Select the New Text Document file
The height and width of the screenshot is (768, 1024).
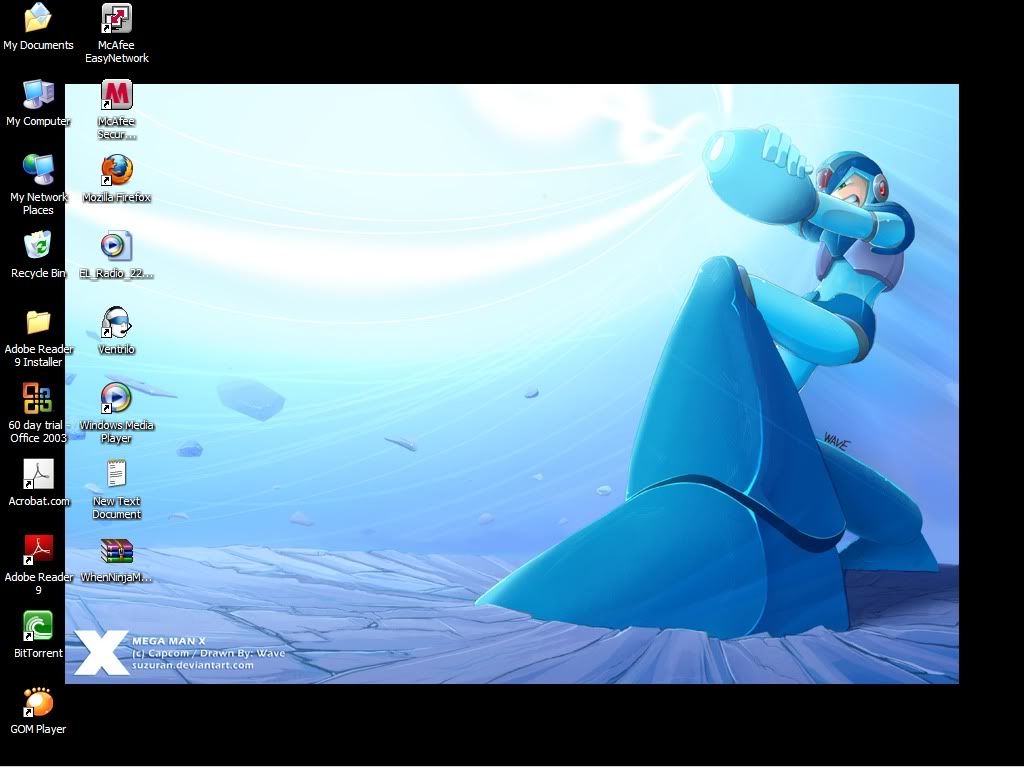click(x=116, y=473)
